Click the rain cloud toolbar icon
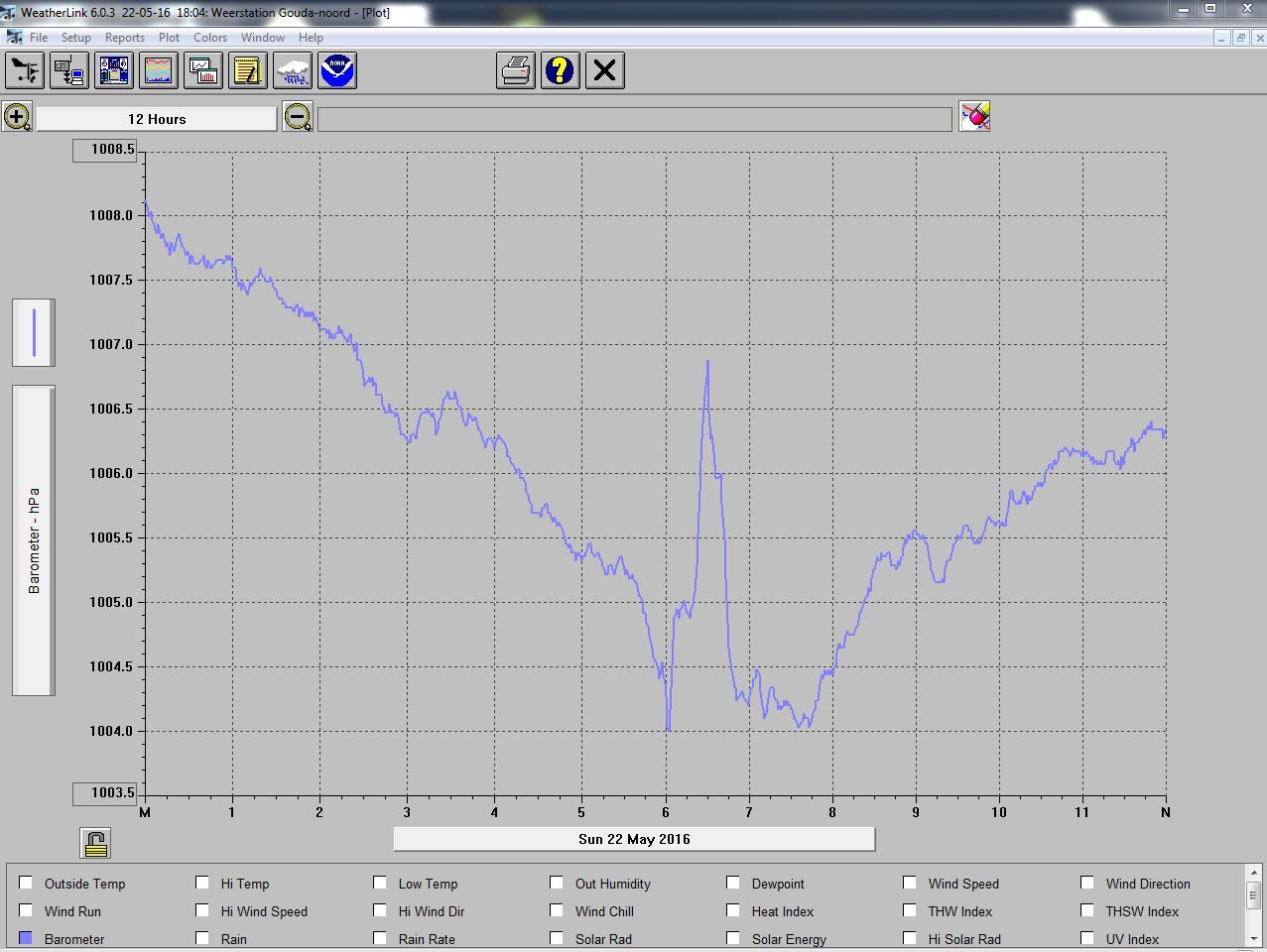Image resolution: width=1267 pixels, height=952 pixels. tap(293, 70)
